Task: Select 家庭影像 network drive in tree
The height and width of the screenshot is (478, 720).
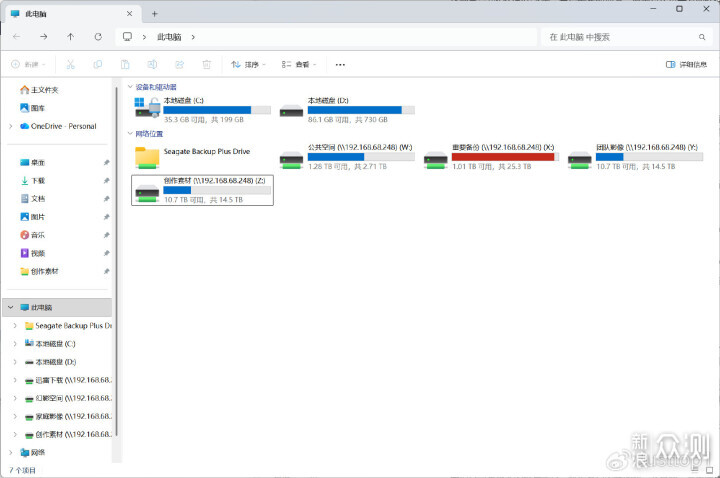Action: [68, 416]
